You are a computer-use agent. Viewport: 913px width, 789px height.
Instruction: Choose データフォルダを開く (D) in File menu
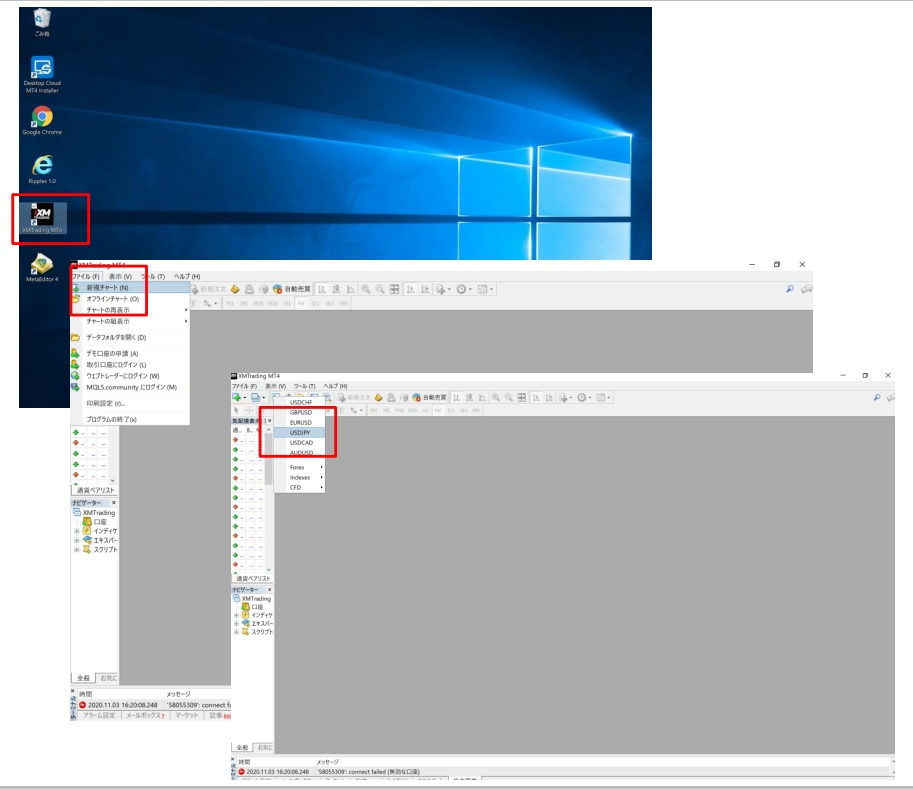point(130,338)
